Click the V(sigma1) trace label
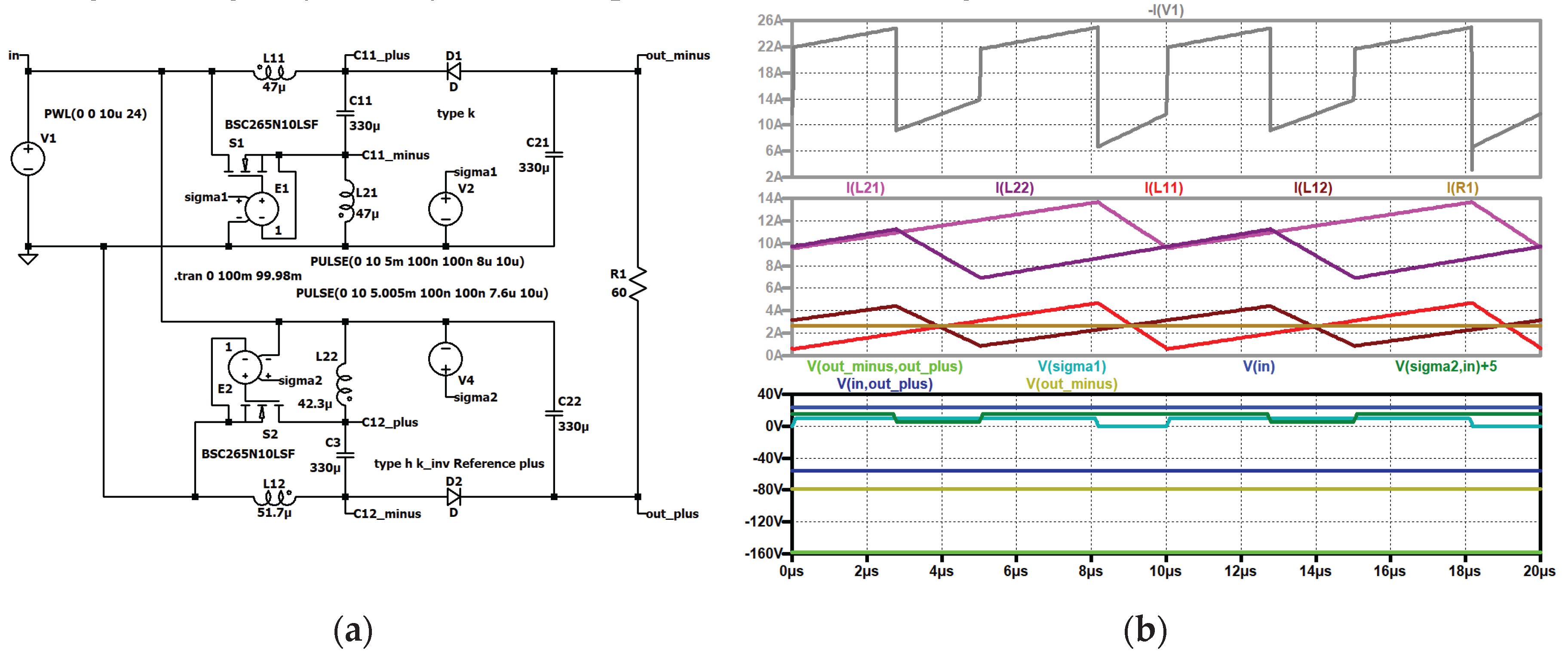Image resolution: width=1568 pixels, height=660 pixels. 1071,366
